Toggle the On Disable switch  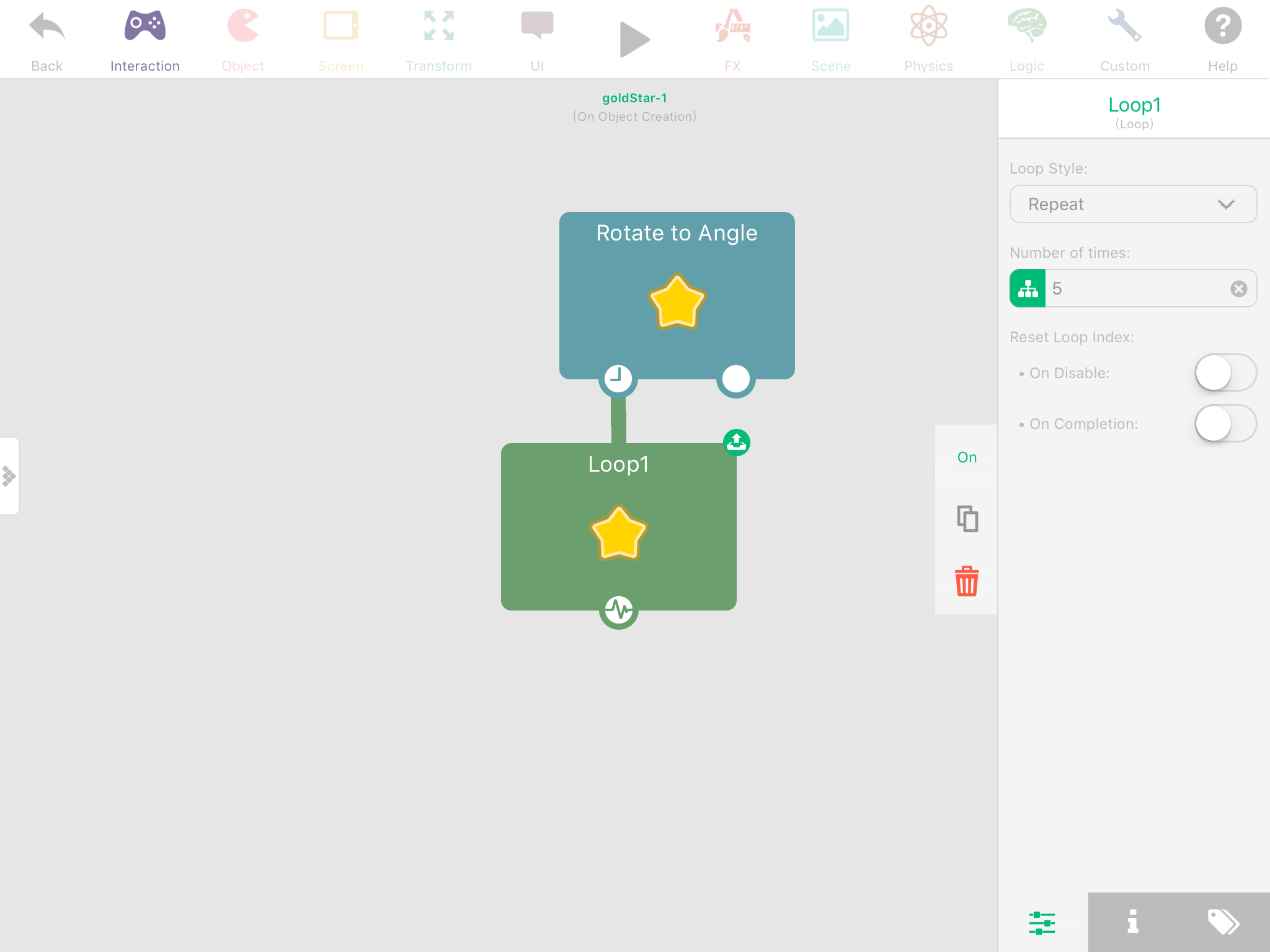[x=1225, y=372]
